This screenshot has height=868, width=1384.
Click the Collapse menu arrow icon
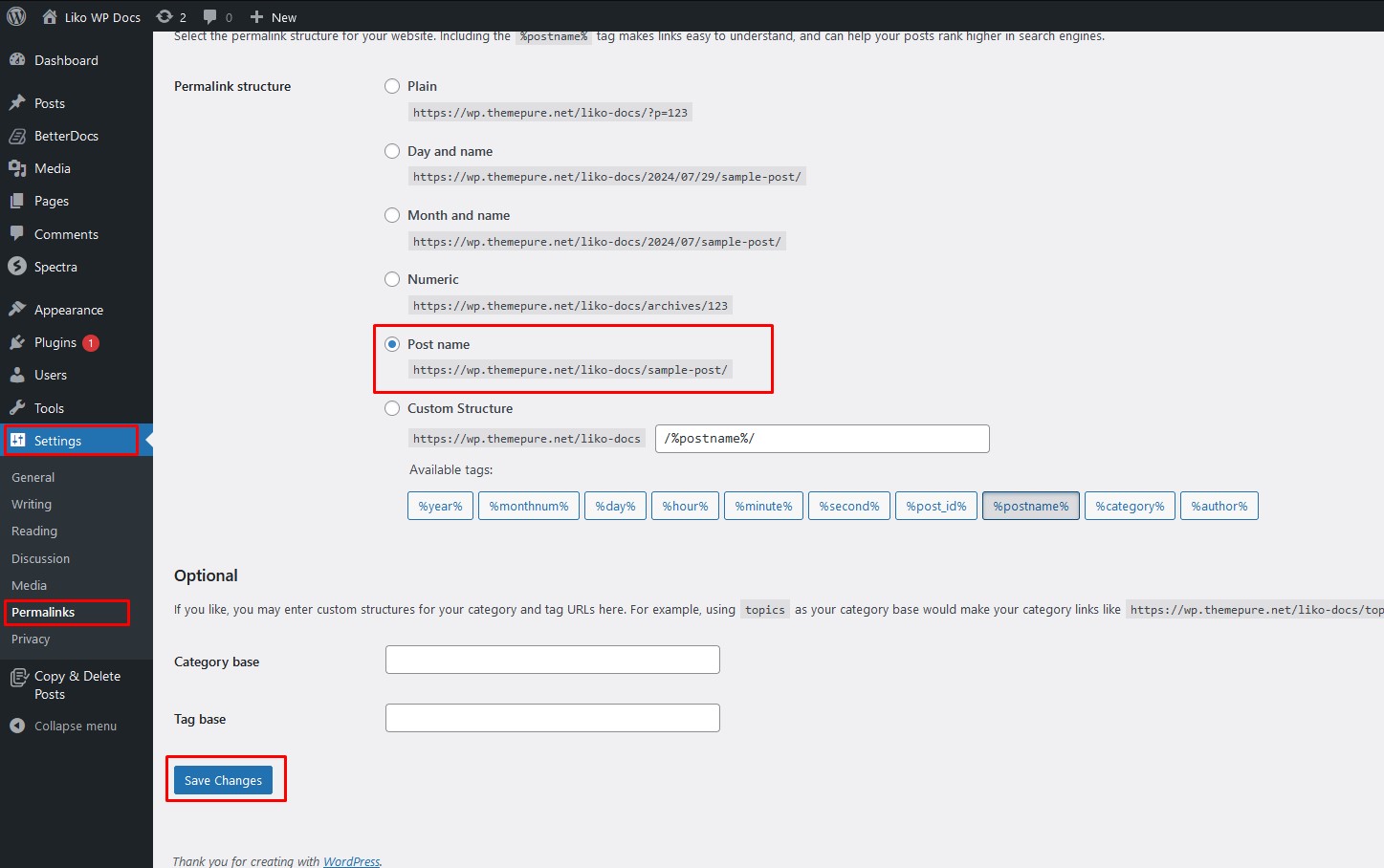click(17, 726)
